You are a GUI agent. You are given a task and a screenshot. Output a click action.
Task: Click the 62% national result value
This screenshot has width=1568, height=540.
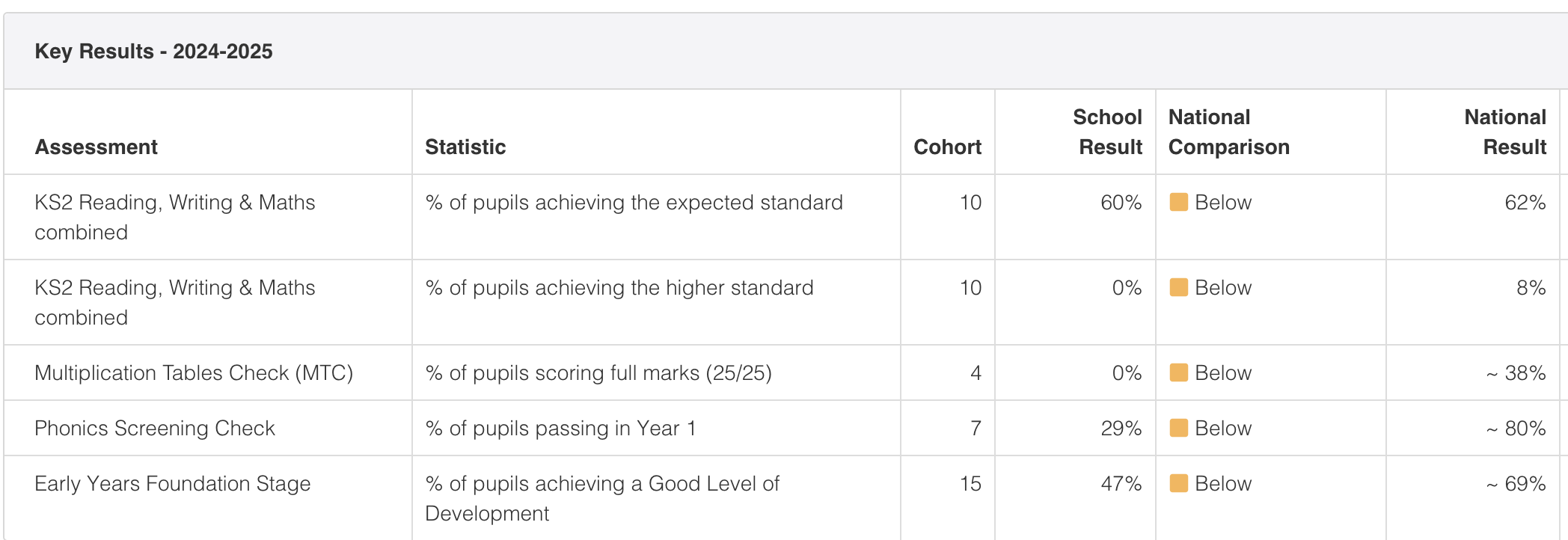click(x=1525, y=203)
